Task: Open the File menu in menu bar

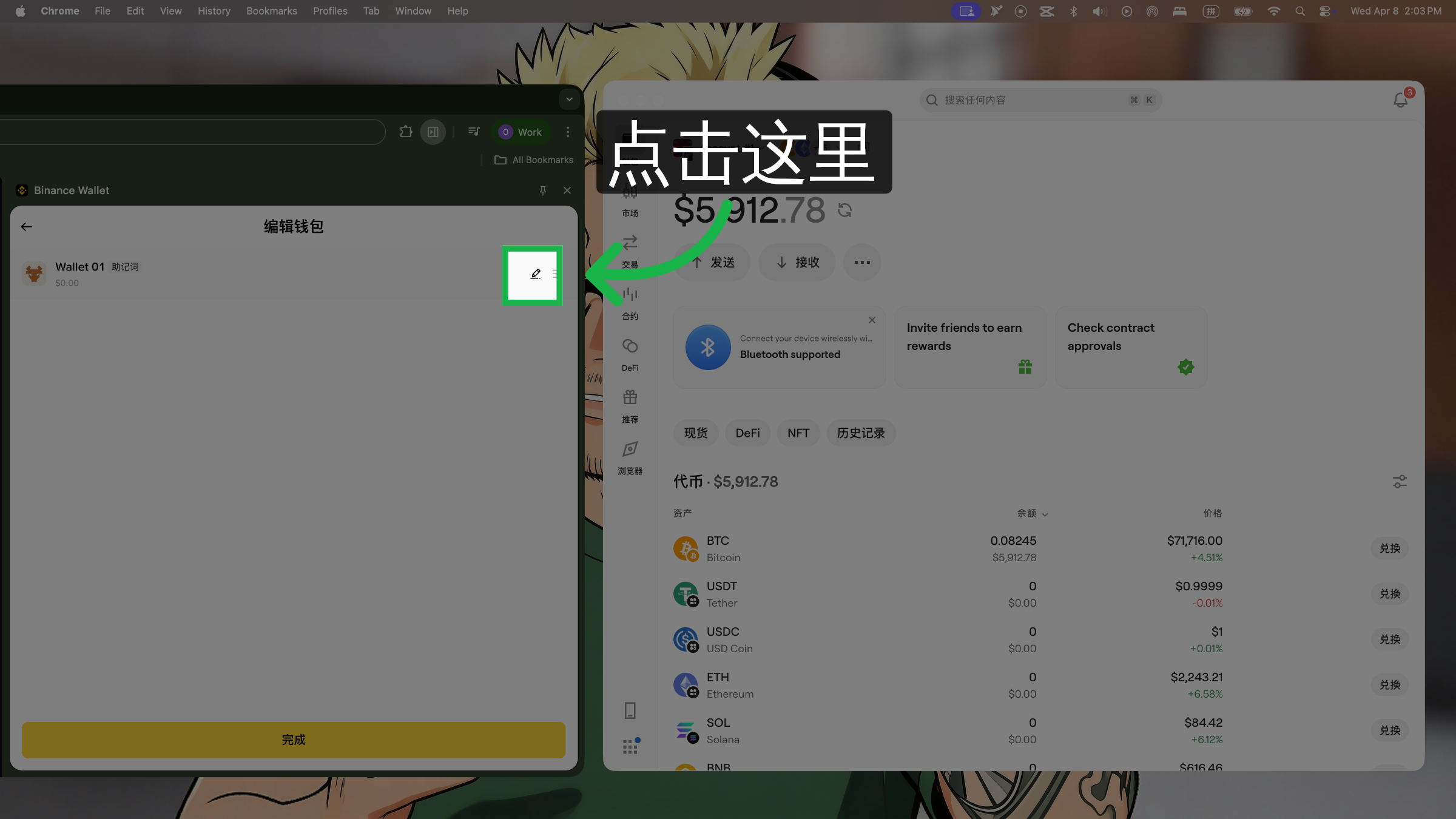Action: point(103,11)
